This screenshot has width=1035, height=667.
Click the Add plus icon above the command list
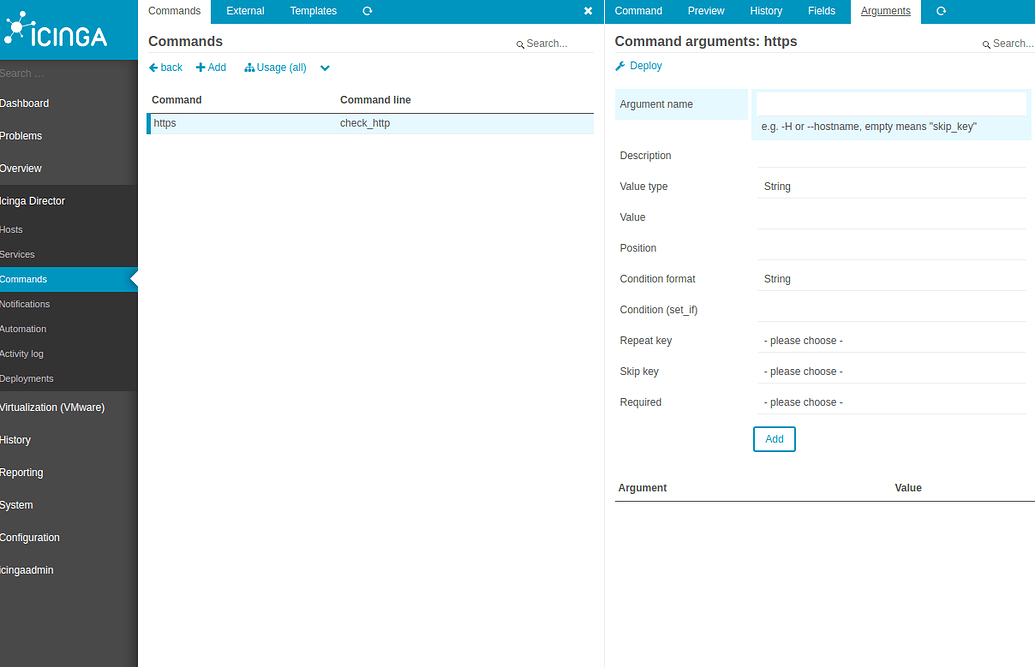click(199, 67)
